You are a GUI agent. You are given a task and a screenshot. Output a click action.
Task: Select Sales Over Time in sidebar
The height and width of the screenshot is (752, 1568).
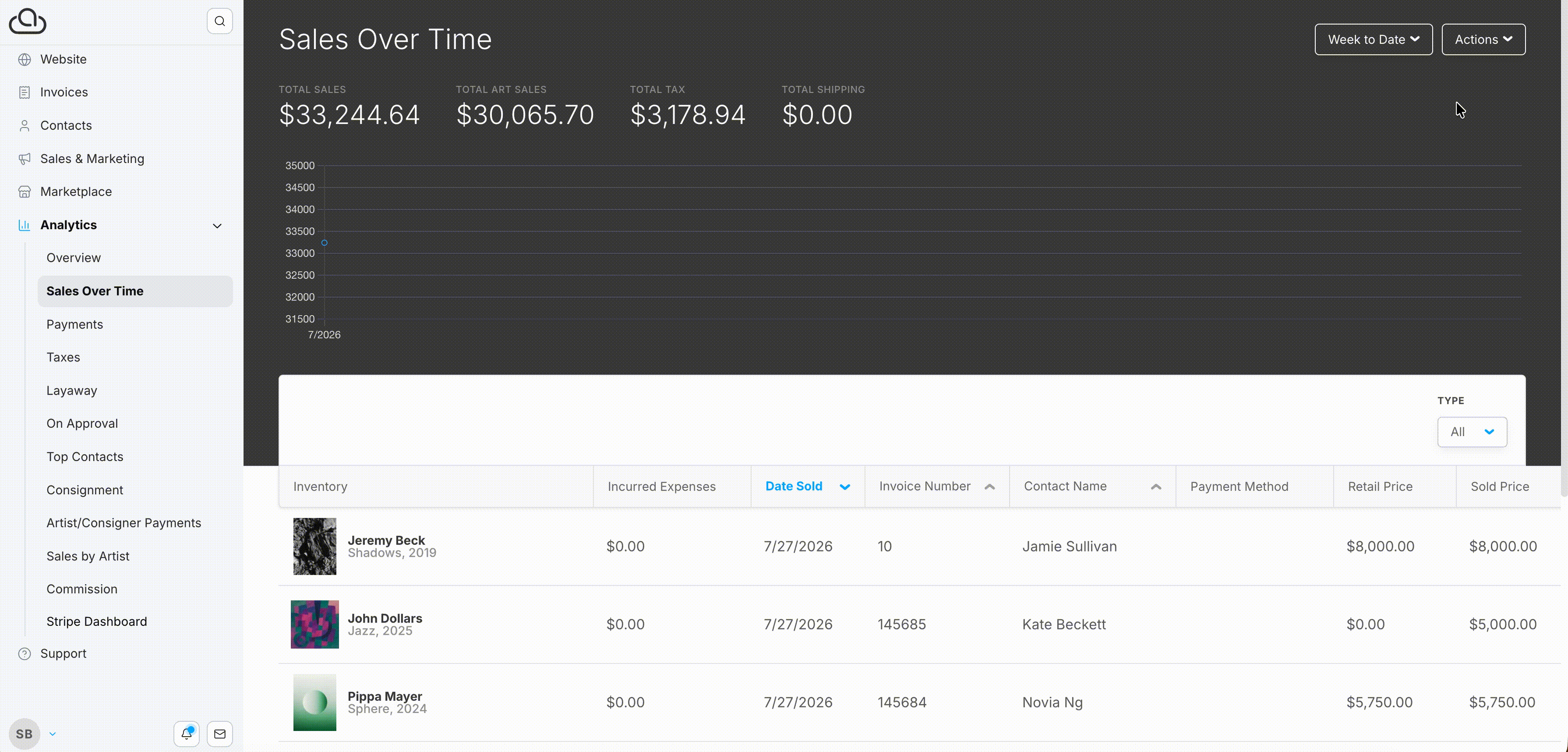click(x=135, y=291)
